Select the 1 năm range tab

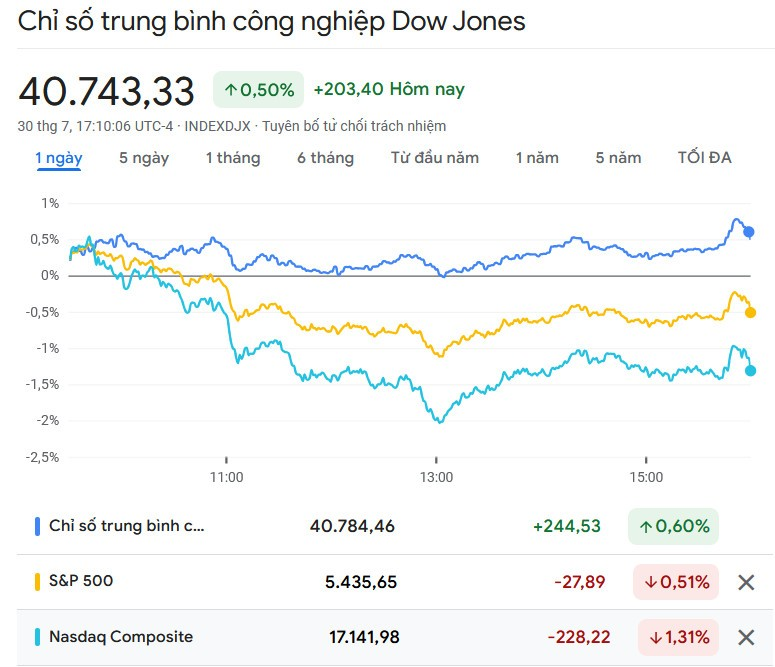point(537,158)
